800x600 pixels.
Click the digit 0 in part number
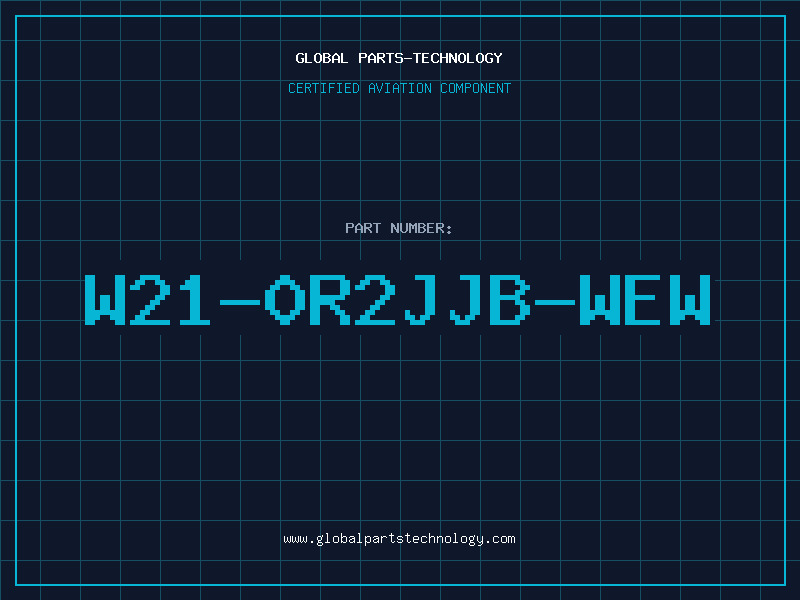[x=285, y=299]
